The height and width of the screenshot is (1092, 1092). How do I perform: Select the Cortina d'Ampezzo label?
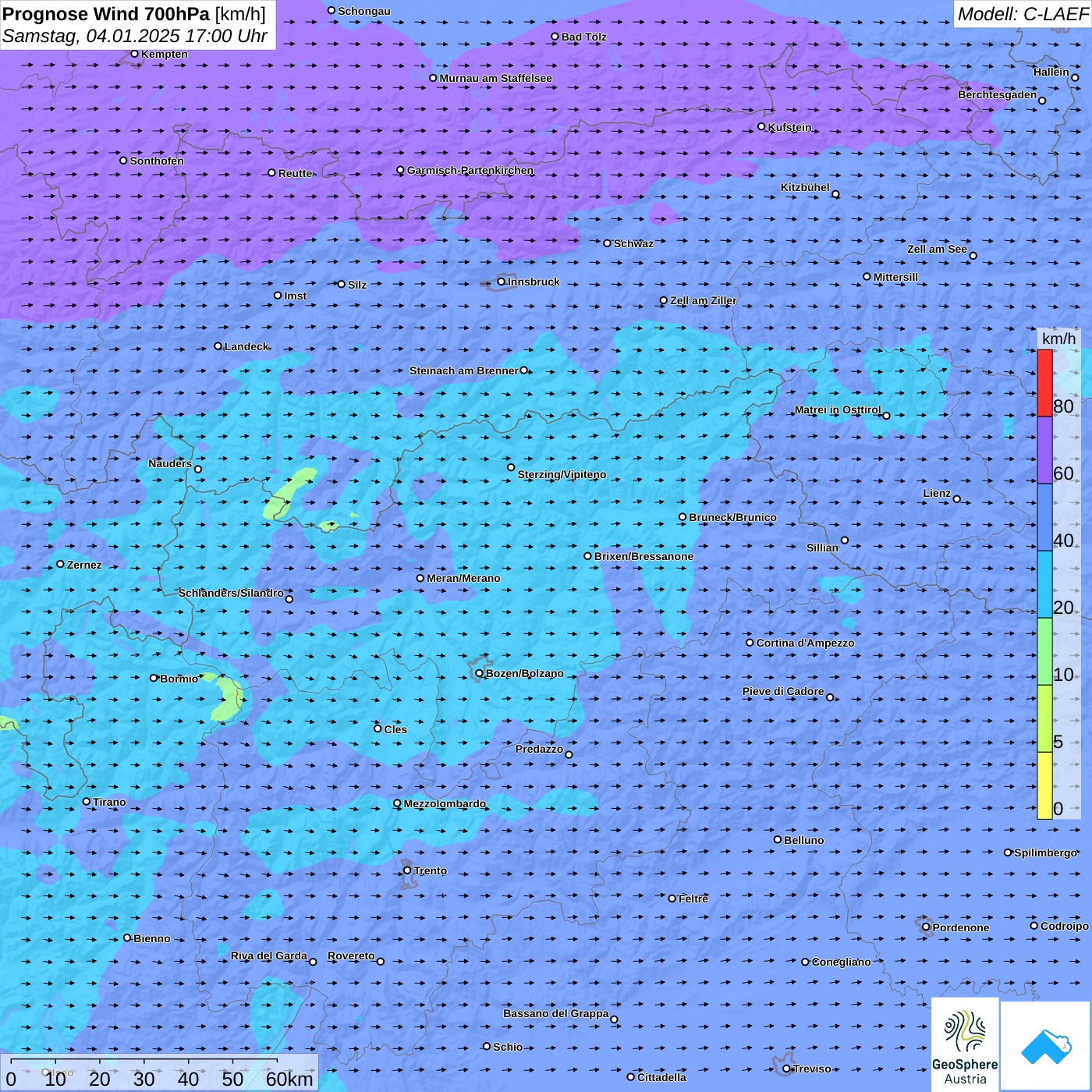(x=805, y=643)
